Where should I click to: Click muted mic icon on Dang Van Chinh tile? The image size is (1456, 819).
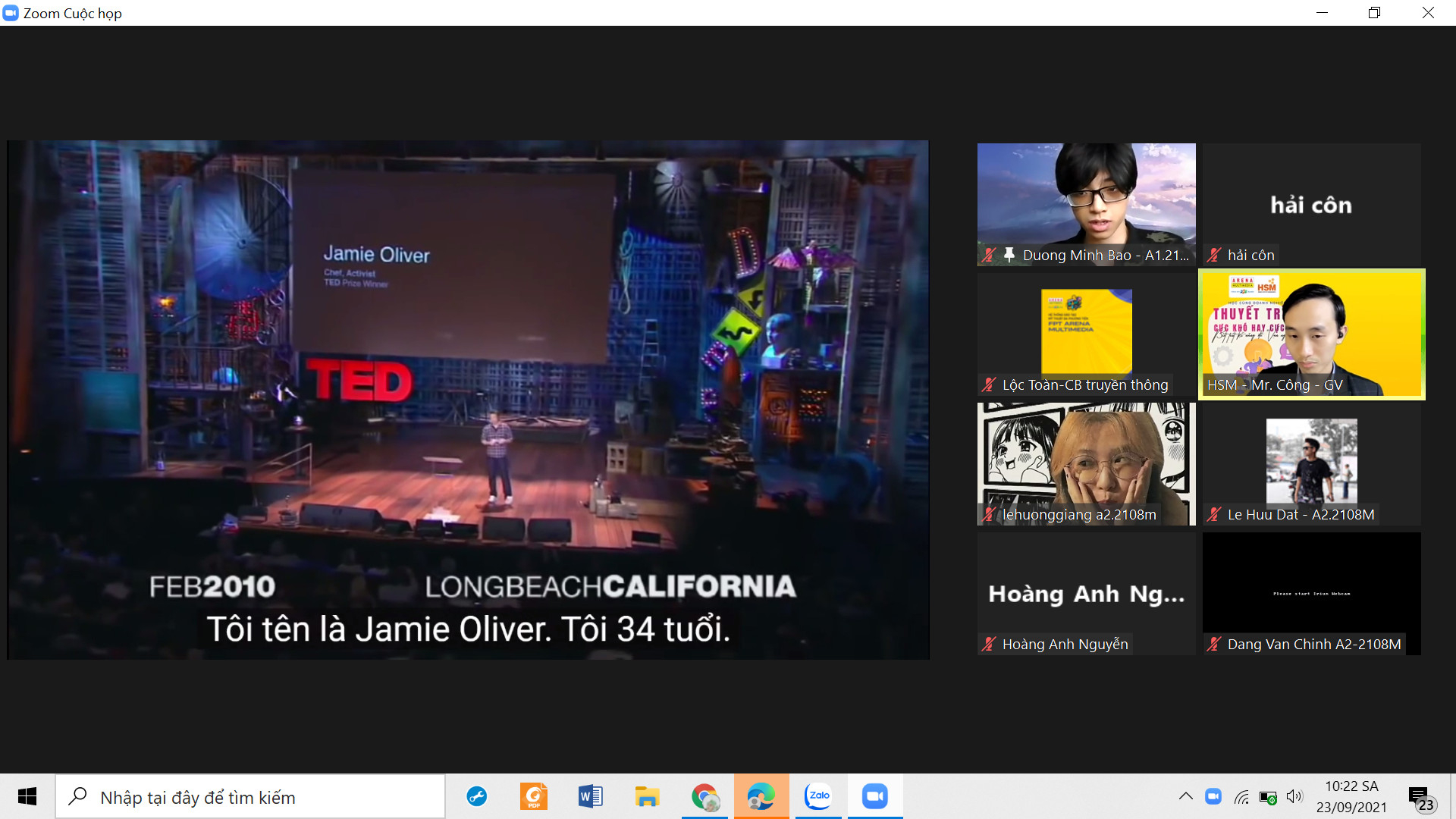coord(1214,645)
